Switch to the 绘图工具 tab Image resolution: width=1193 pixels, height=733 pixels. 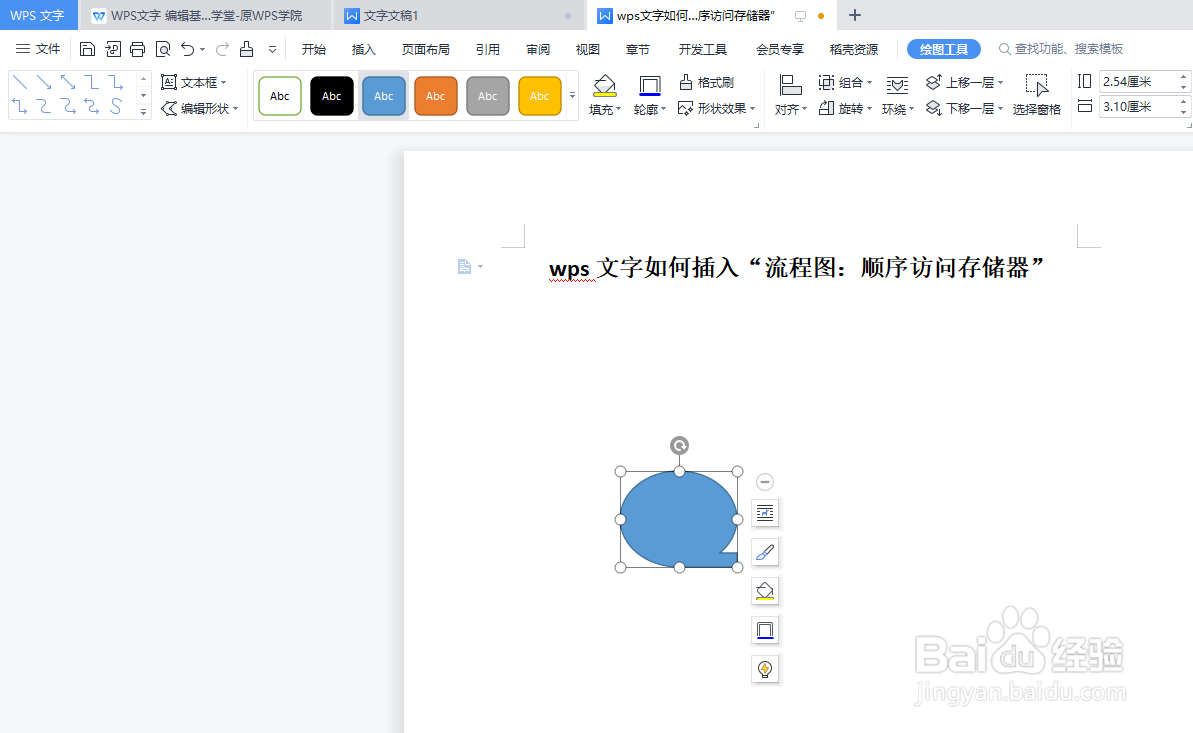point(943,49)
